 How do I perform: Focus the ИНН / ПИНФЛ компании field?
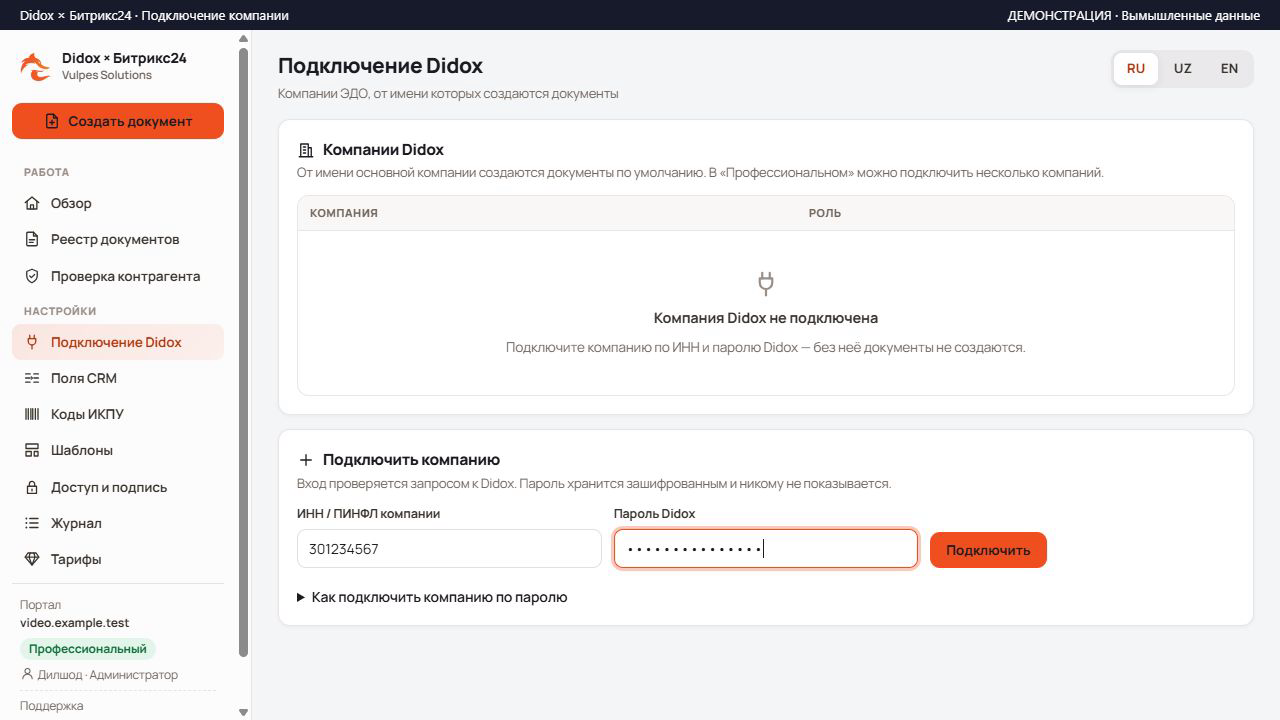[x=449, y=549]
